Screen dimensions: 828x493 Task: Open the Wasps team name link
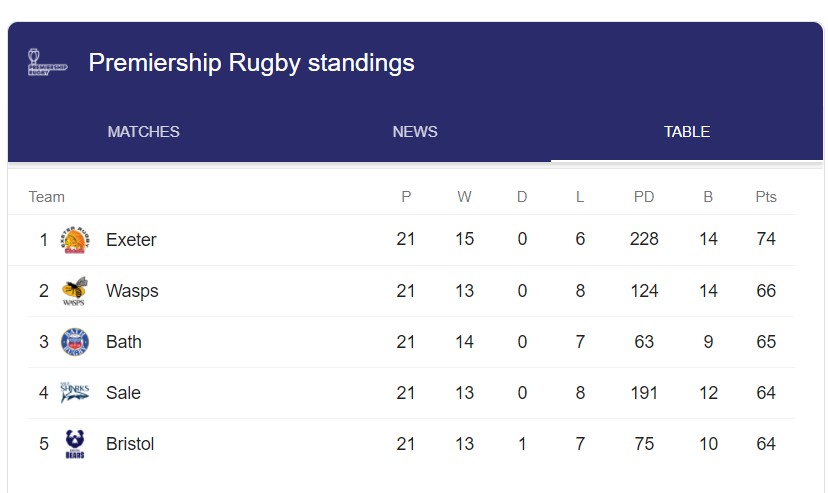click(x=132, y=291)
